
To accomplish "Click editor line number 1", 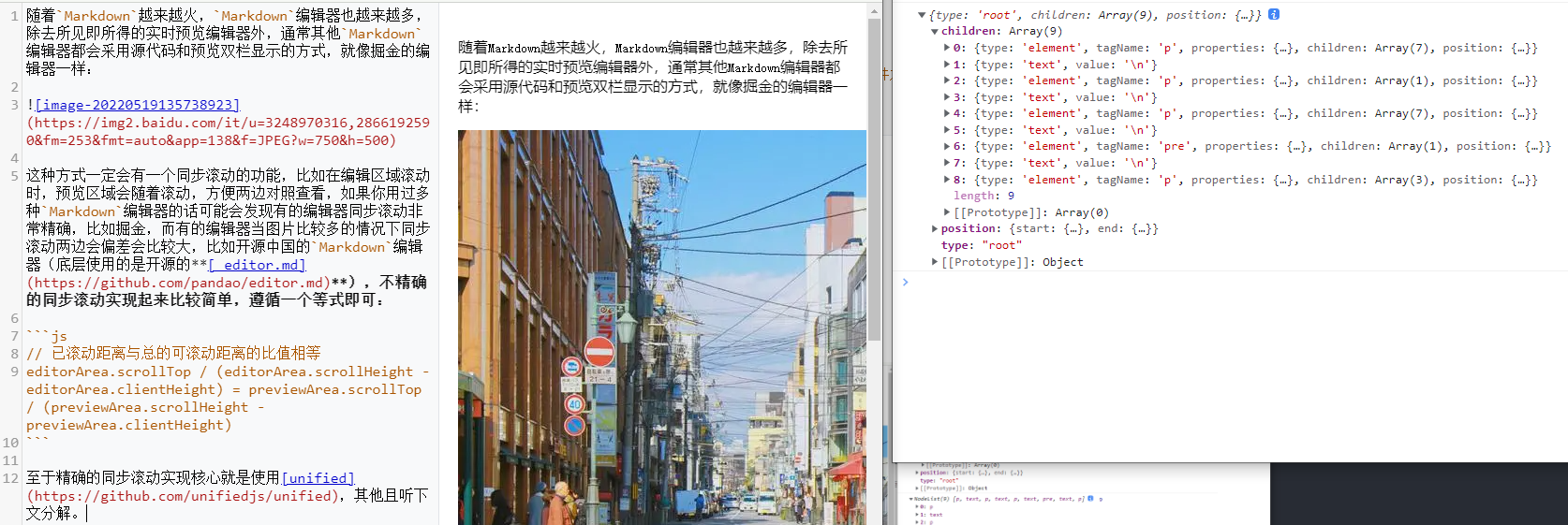I will 14,16.
